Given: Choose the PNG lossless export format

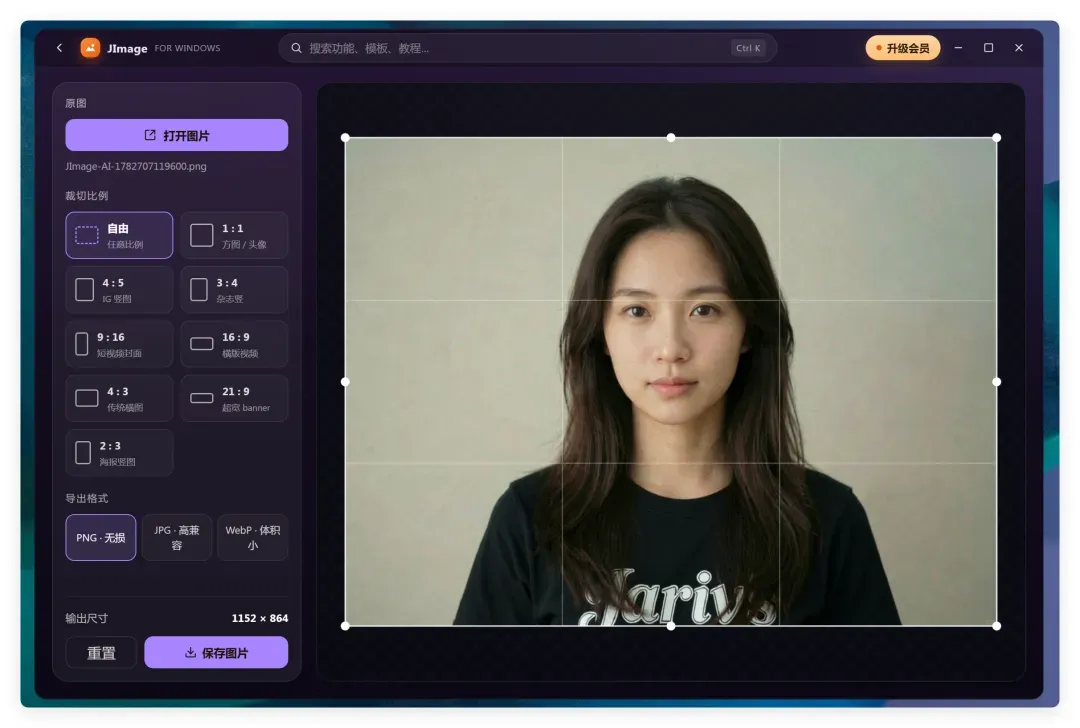Looking at the screenshot, I should [x=101, y=537].
